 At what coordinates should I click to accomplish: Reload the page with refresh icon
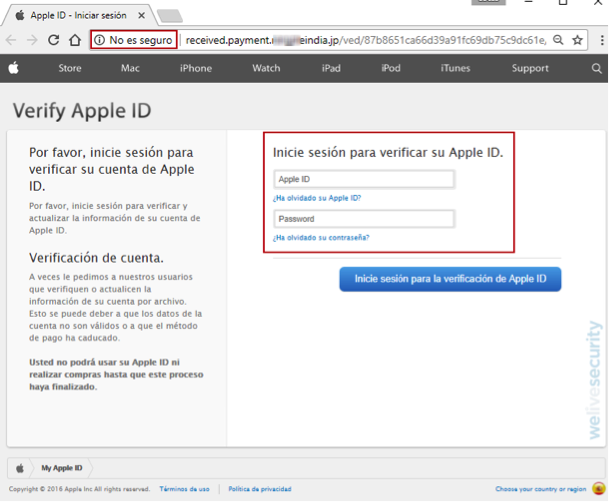pyautogui.click(x=53, y=40)
